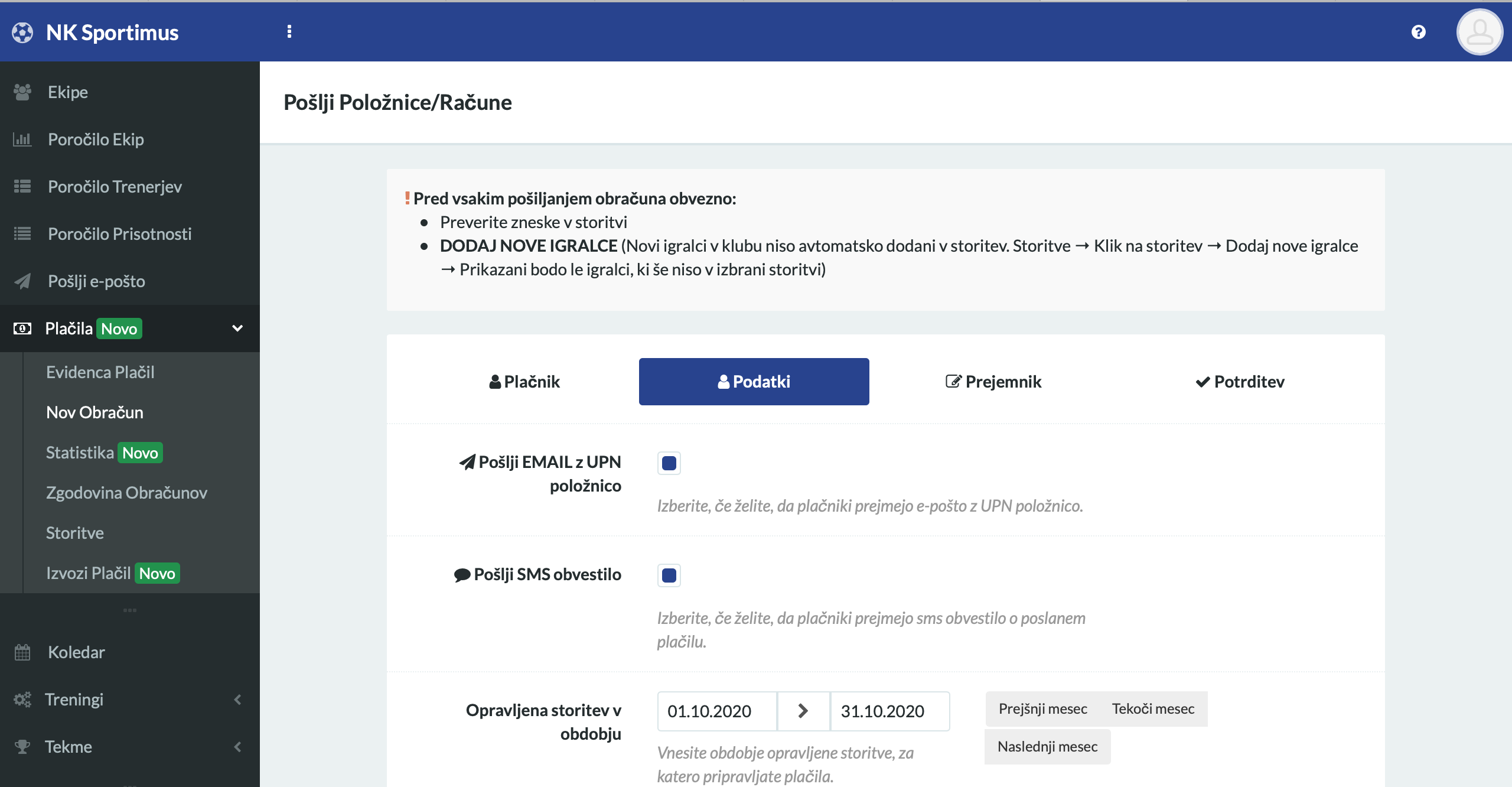Image resolution: width=1512 pixels, height=787 pixels.
Task: Toggle Pošlji SMS obvestilo checkbox
Action: (x=669, y=575)
